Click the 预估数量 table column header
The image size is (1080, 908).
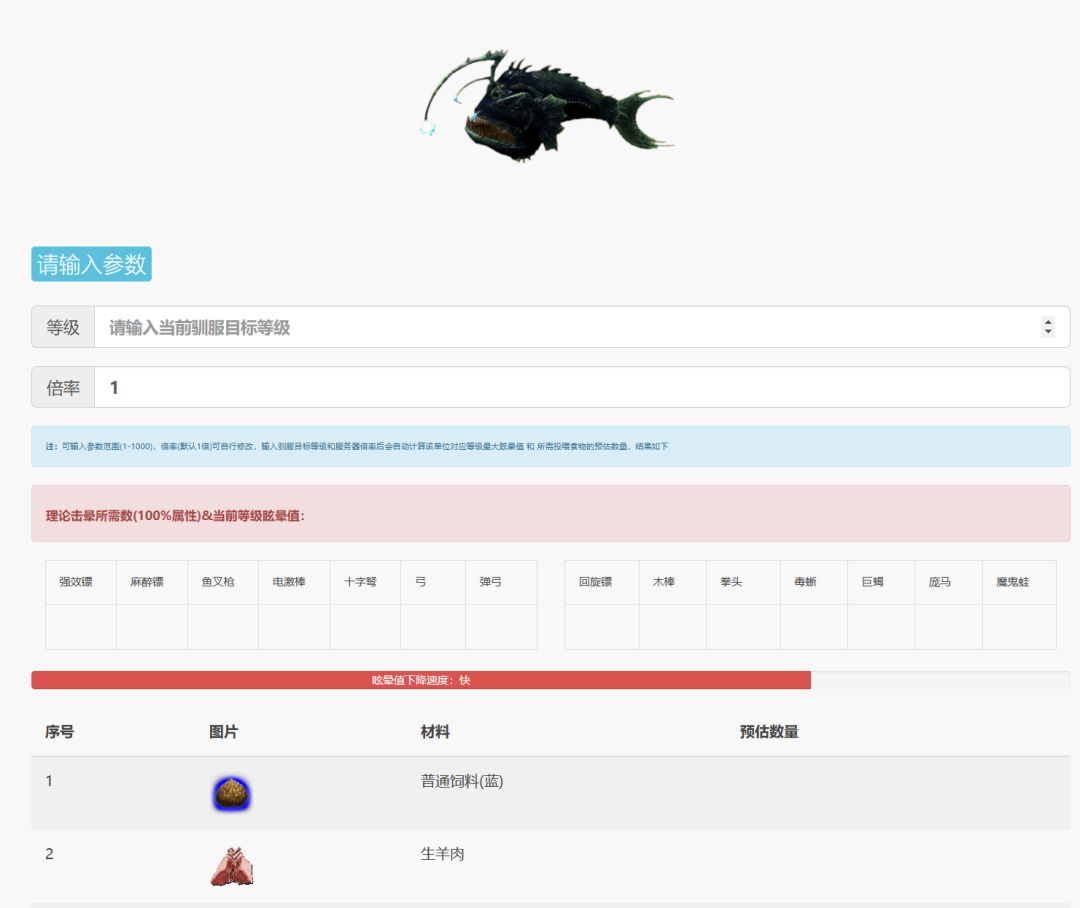769,732
